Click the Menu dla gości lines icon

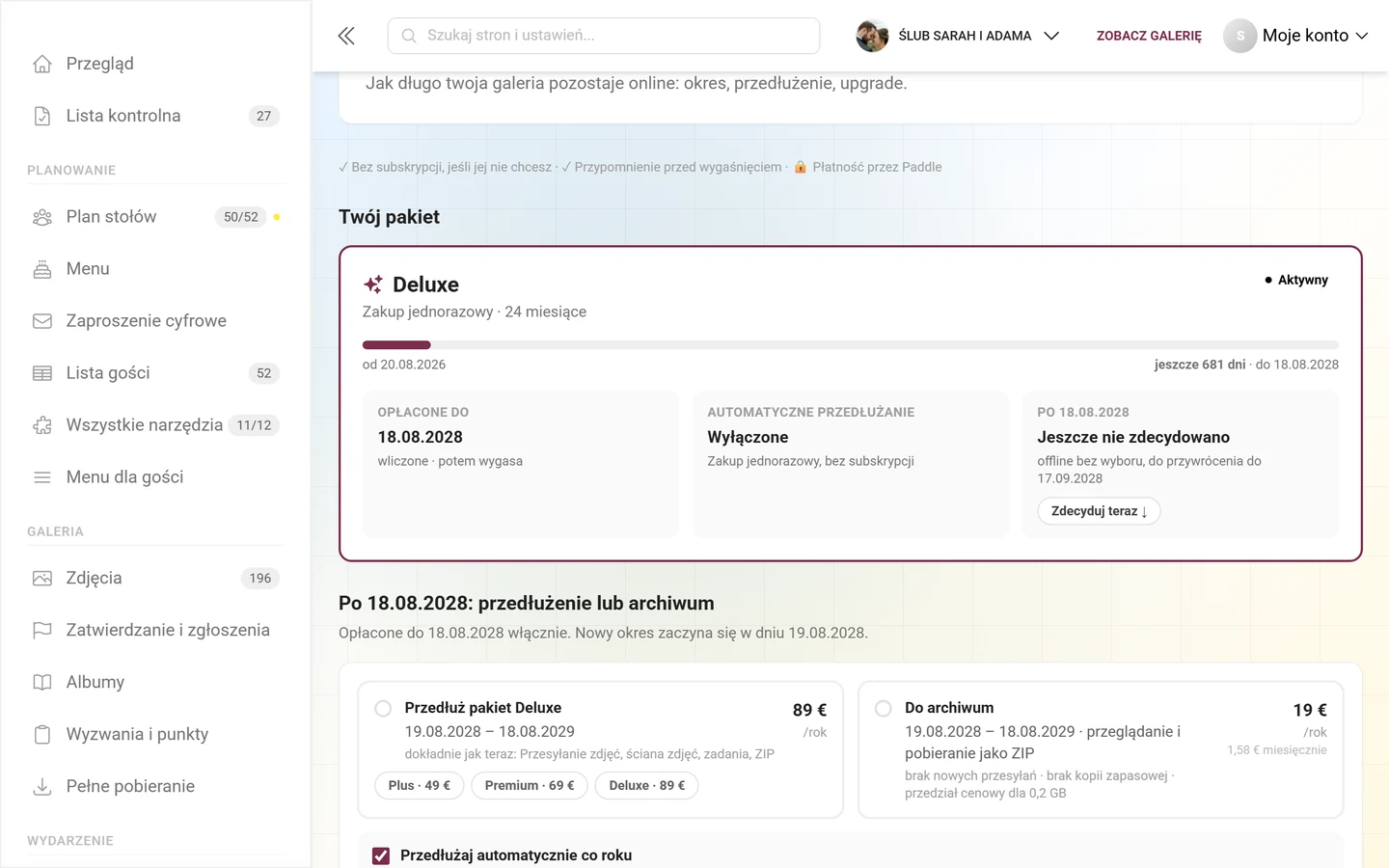(x=42, y=477)
